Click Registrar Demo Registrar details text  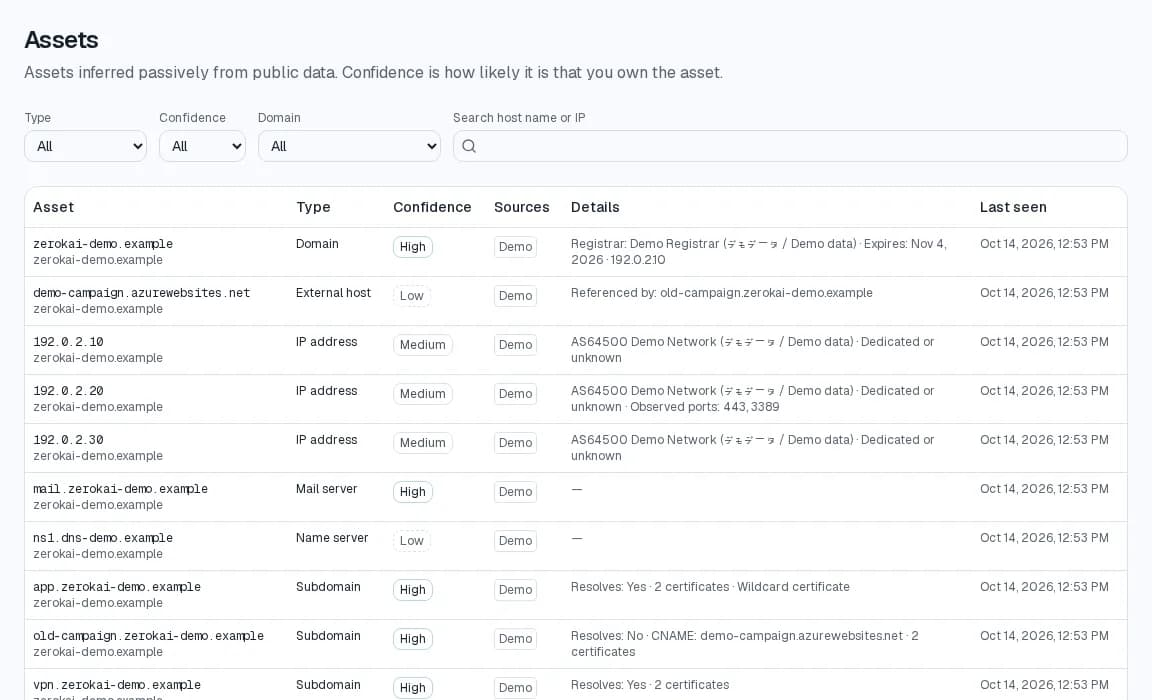point(758,252)
